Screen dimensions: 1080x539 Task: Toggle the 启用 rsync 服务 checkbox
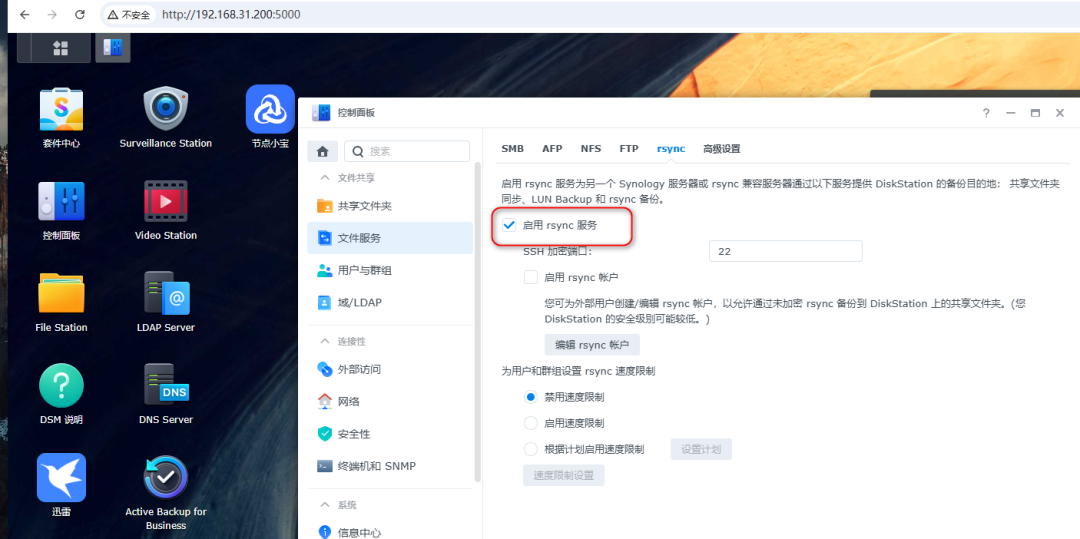point(509,225)
